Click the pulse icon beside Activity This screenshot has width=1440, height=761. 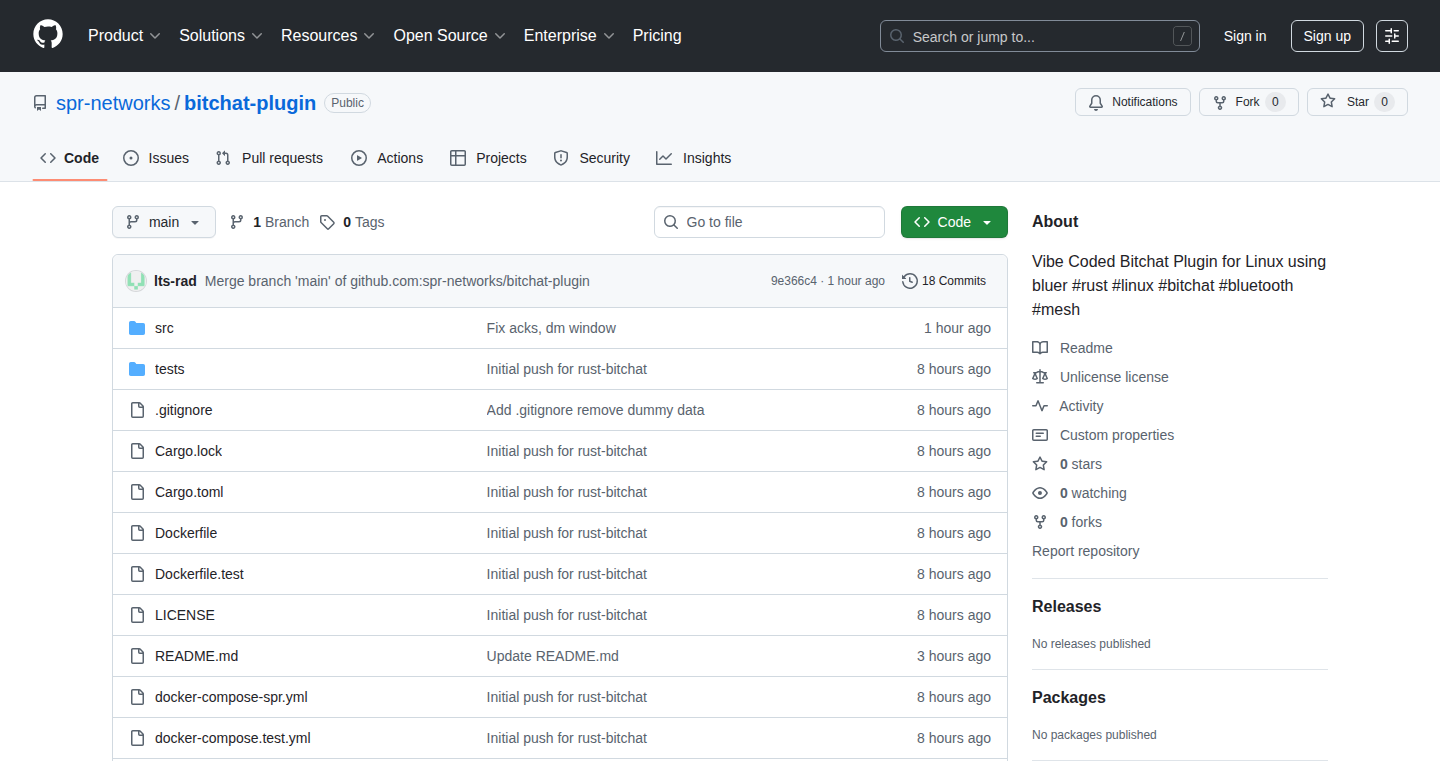[1040, 406]
